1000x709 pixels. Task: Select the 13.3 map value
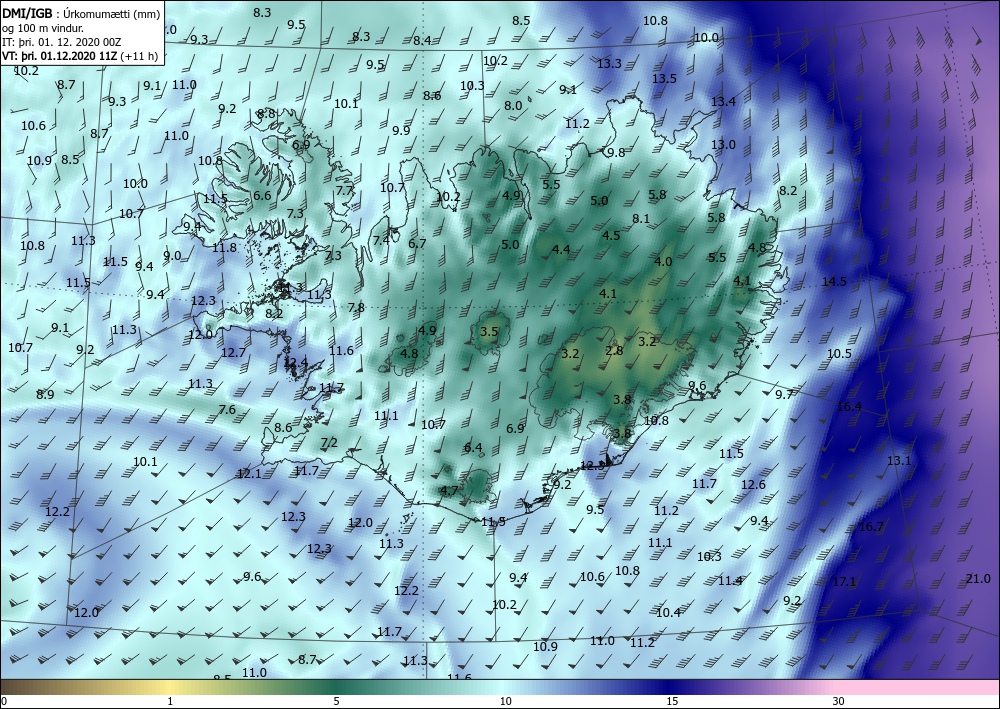[609, 63]
